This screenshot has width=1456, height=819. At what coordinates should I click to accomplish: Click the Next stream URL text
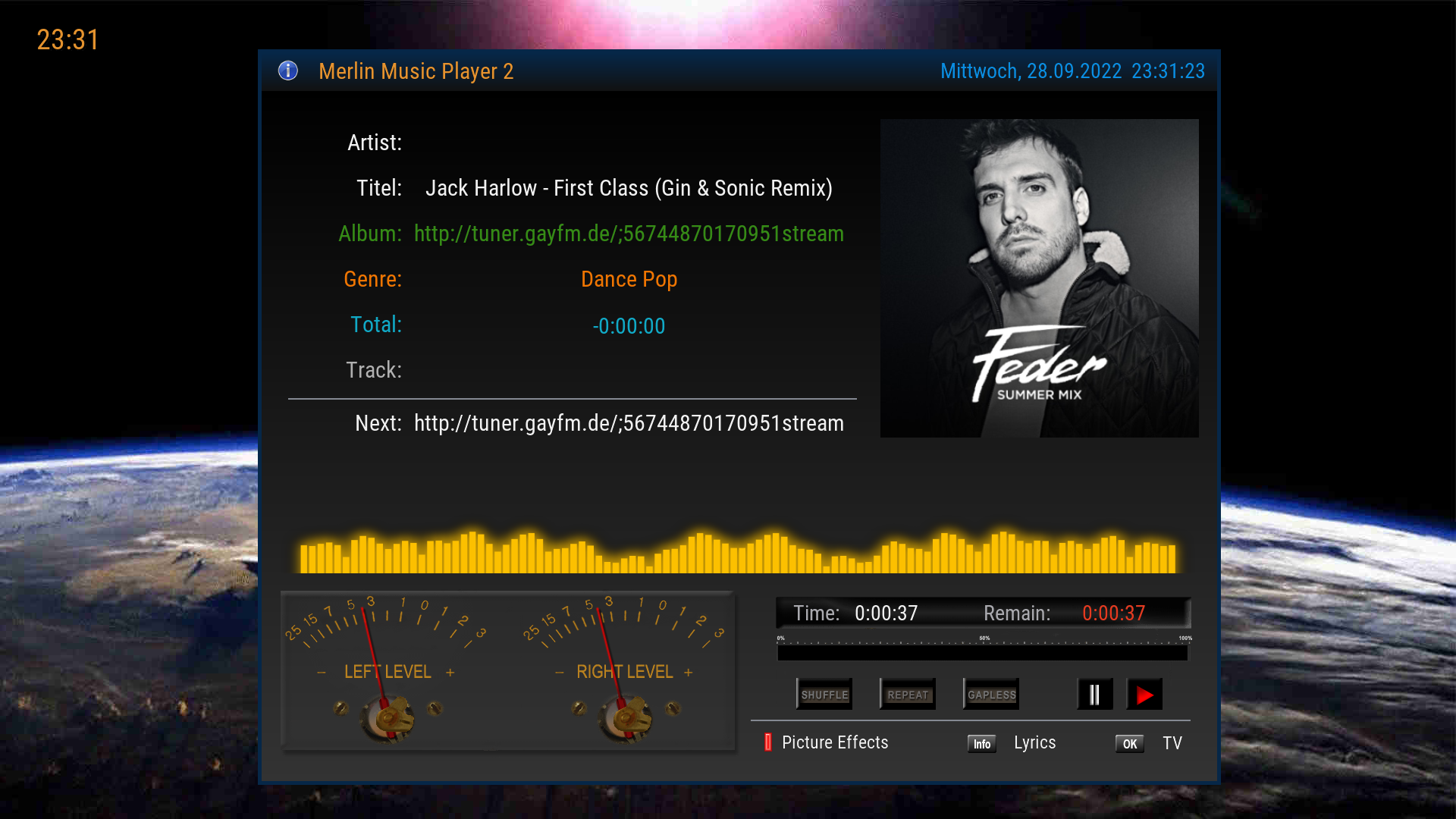pyautogui.click(x=629, y=423)
